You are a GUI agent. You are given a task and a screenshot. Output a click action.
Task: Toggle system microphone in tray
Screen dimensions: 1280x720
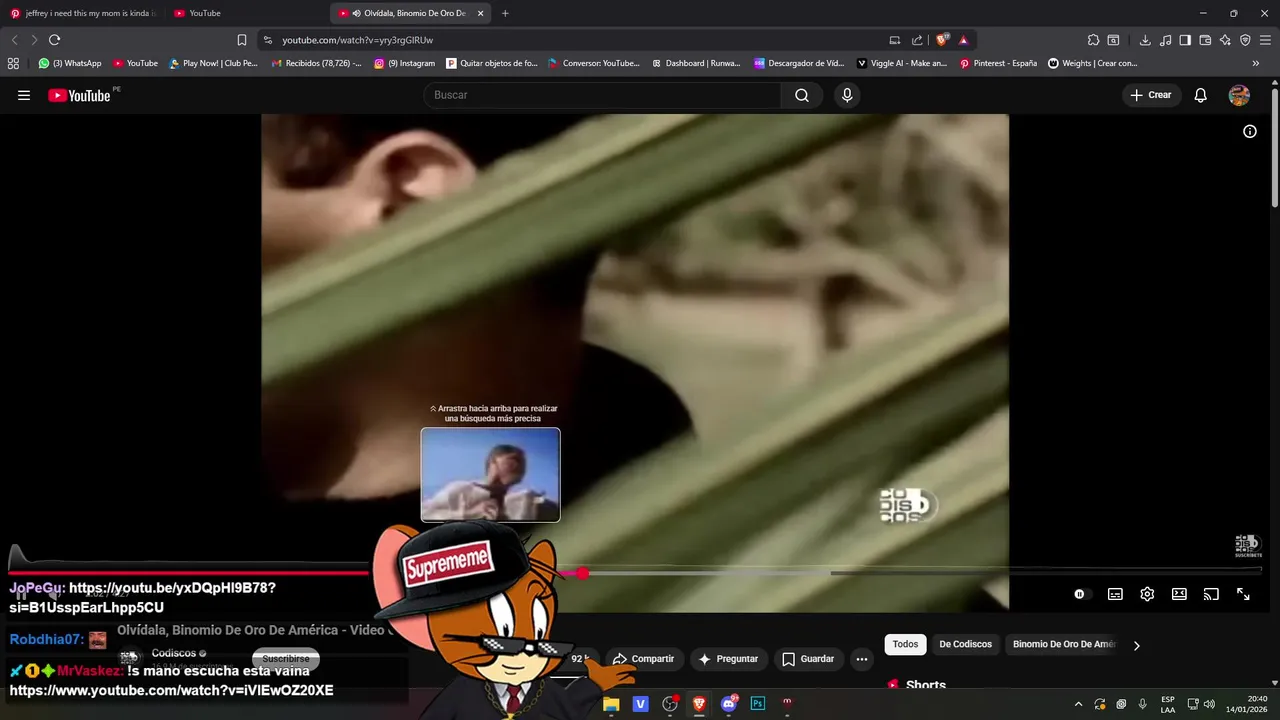coord(1143,704)
